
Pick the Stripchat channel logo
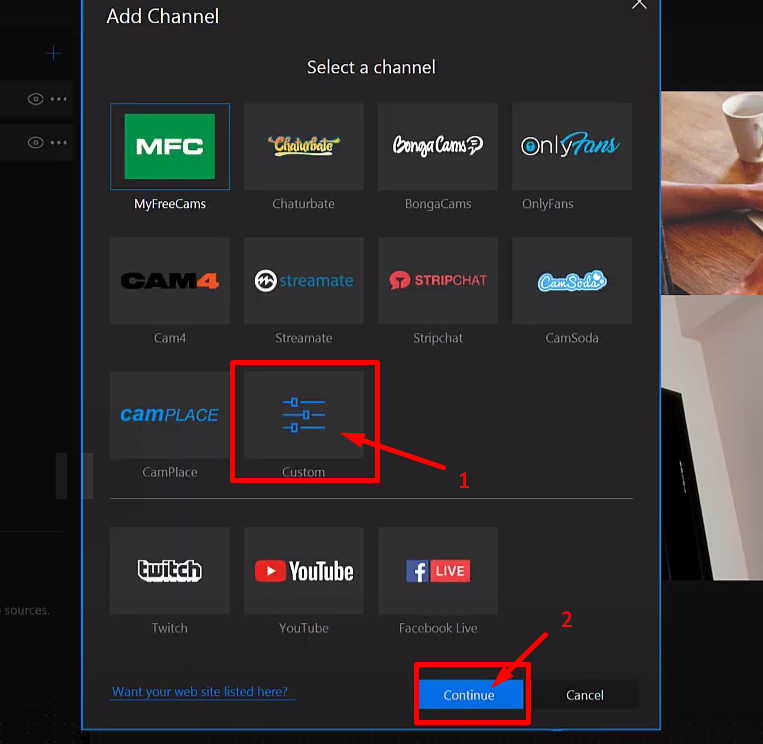[x=438, y=281]
